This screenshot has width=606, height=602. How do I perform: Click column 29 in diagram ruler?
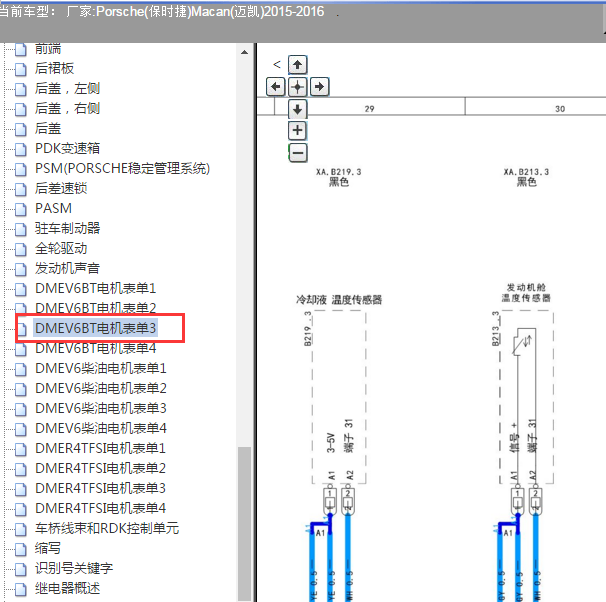(369, 109)
